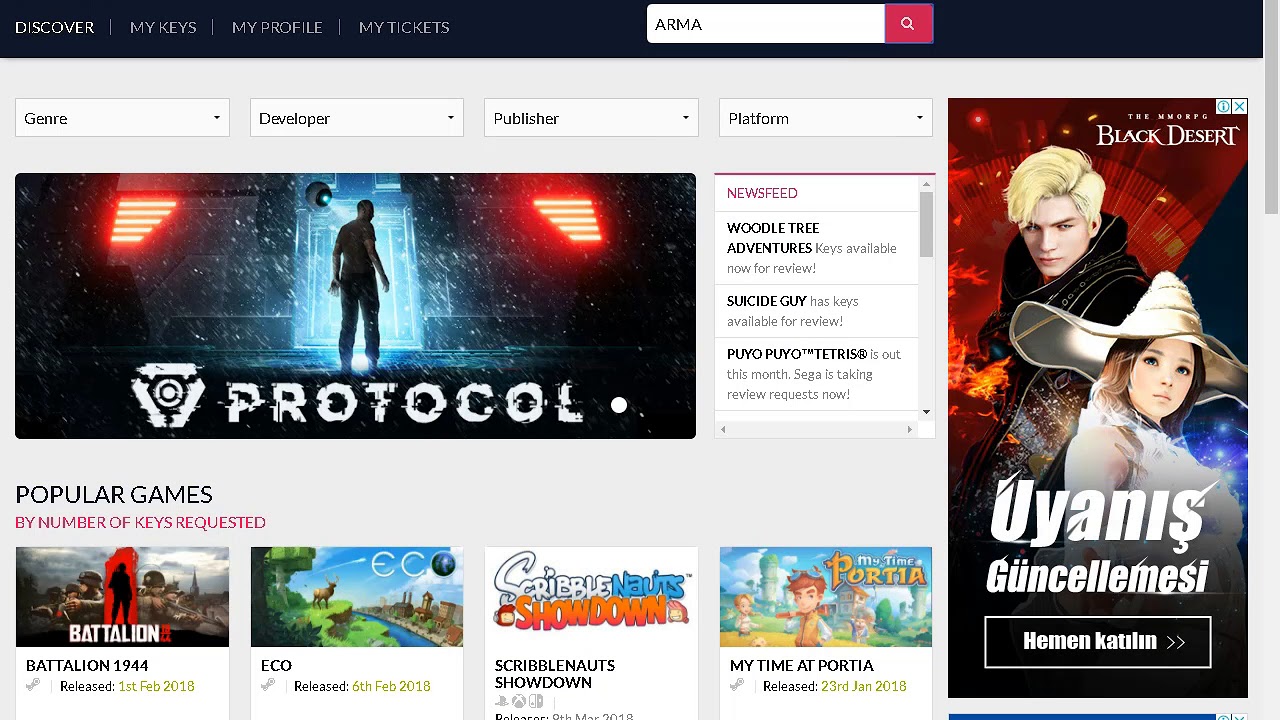
Task: Open Woodle Tree Adventures newsfeed item
Action: [x=817, y=248]
